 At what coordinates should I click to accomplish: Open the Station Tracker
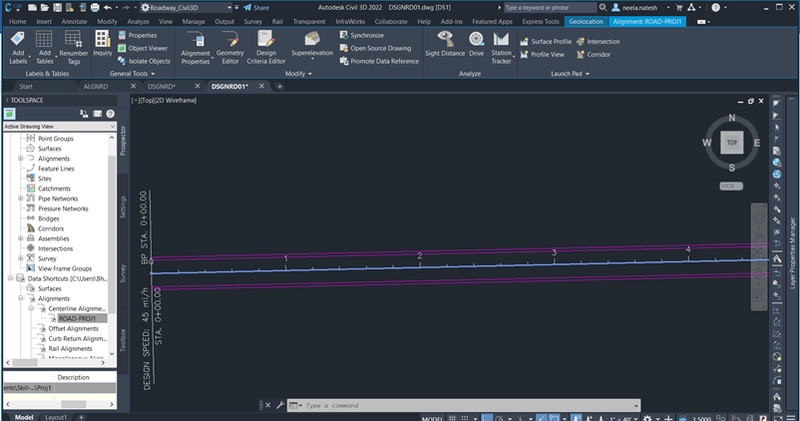(x=501, y=47)
